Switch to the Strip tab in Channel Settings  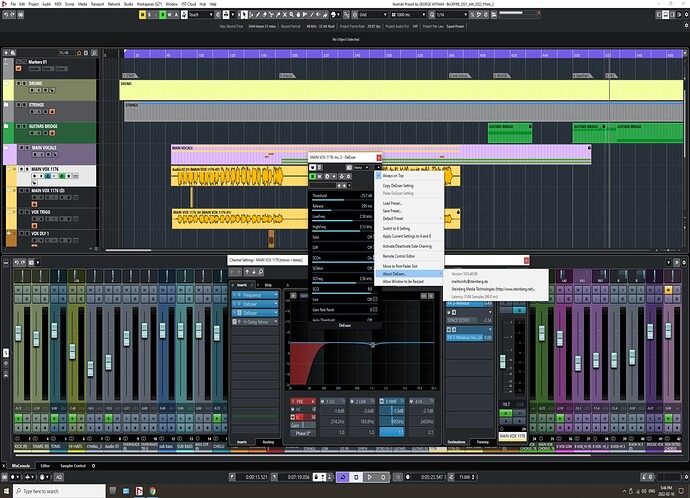268,285
